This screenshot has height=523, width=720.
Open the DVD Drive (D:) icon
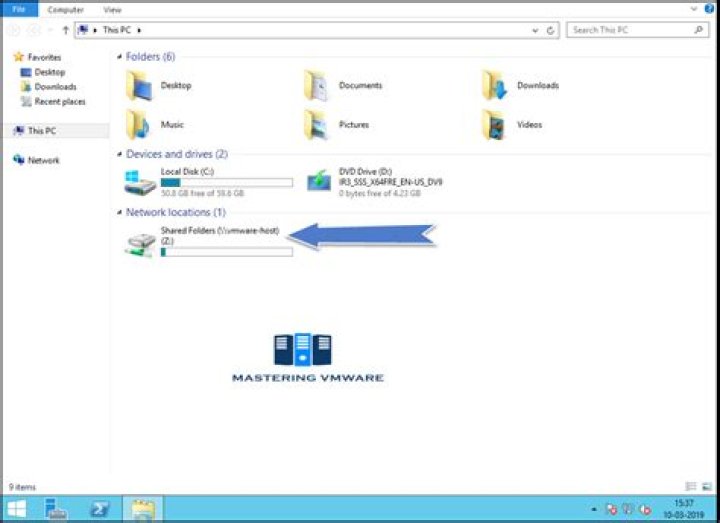click(319, 181)
